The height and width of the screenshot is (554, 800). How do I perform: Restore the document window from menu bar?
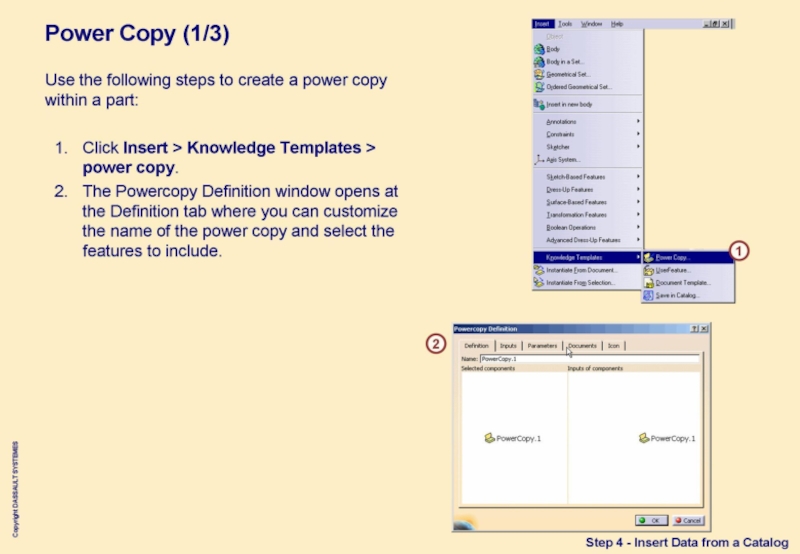[x=715, y=24]
